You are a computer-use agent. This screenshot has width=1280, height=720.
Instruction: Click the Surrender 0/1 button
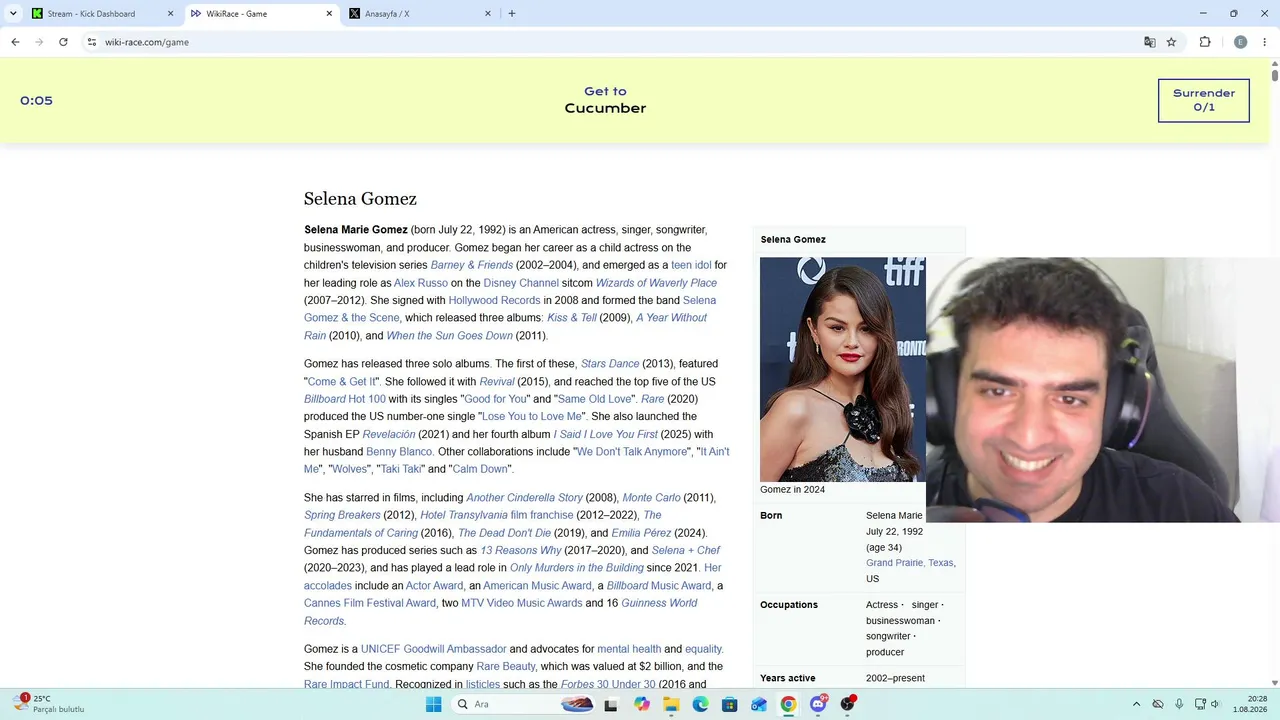pos(1204,100)
